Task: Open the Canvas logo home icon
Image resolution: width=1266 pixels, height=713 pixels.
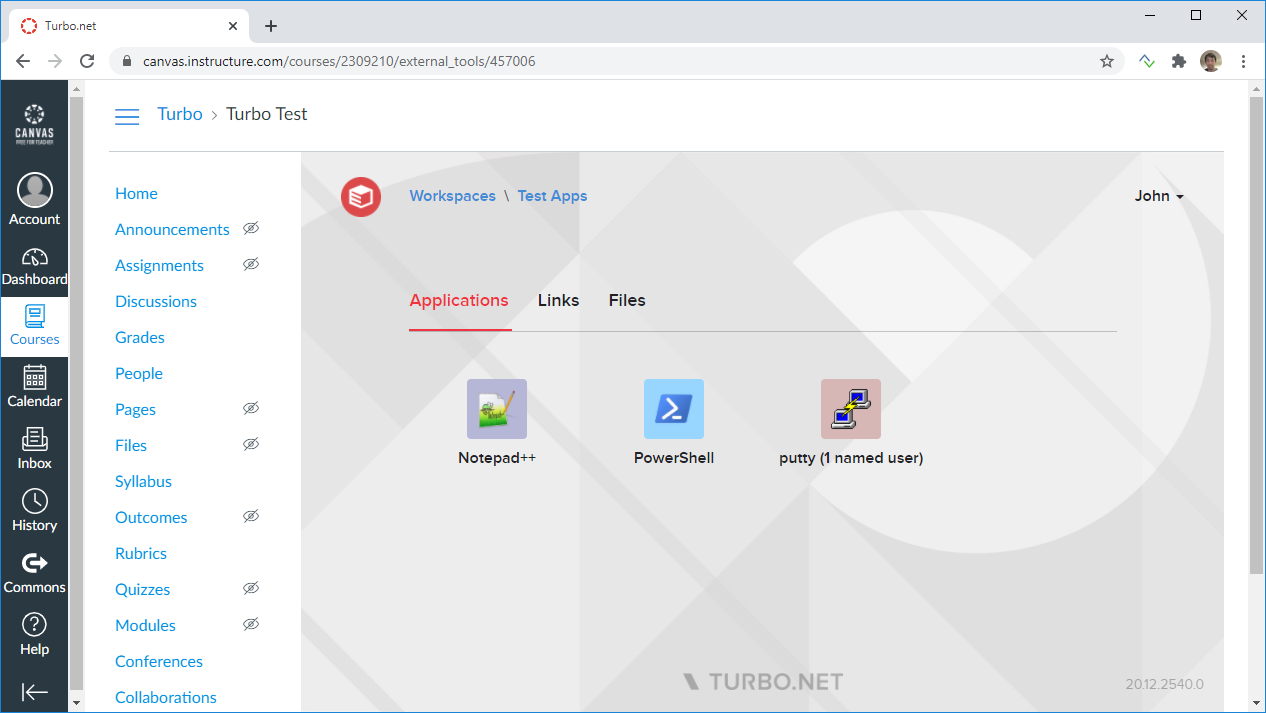Action: 34,124
